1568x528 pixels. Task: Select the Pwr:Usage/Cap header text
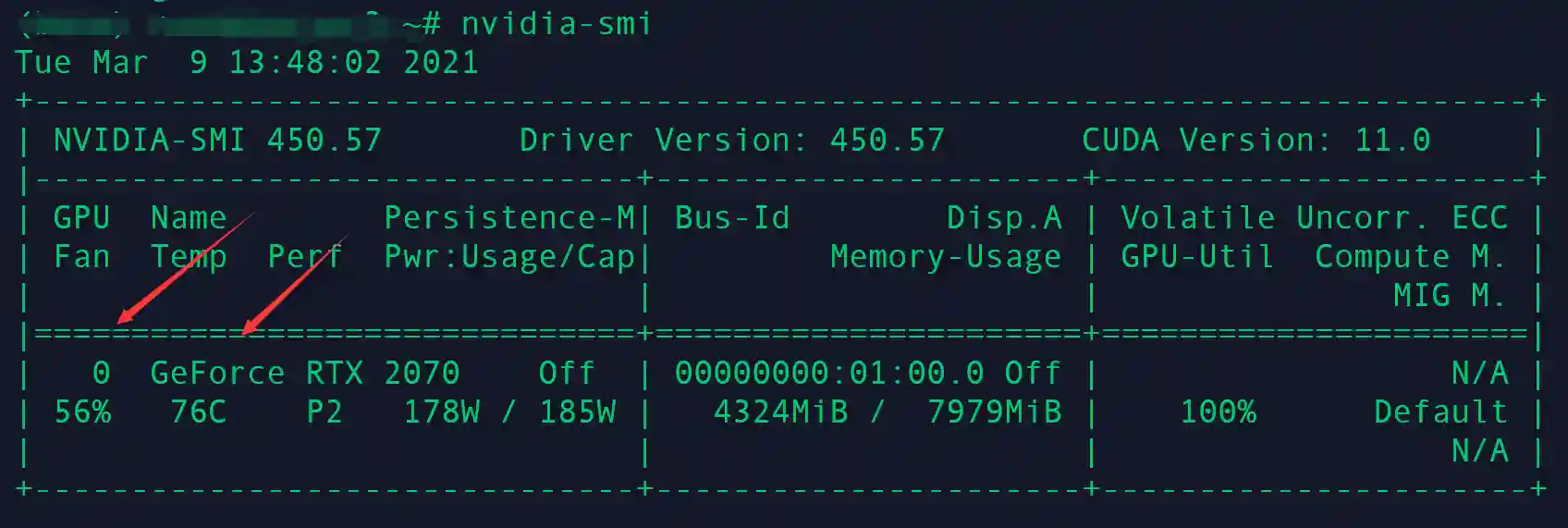point(509,257)
